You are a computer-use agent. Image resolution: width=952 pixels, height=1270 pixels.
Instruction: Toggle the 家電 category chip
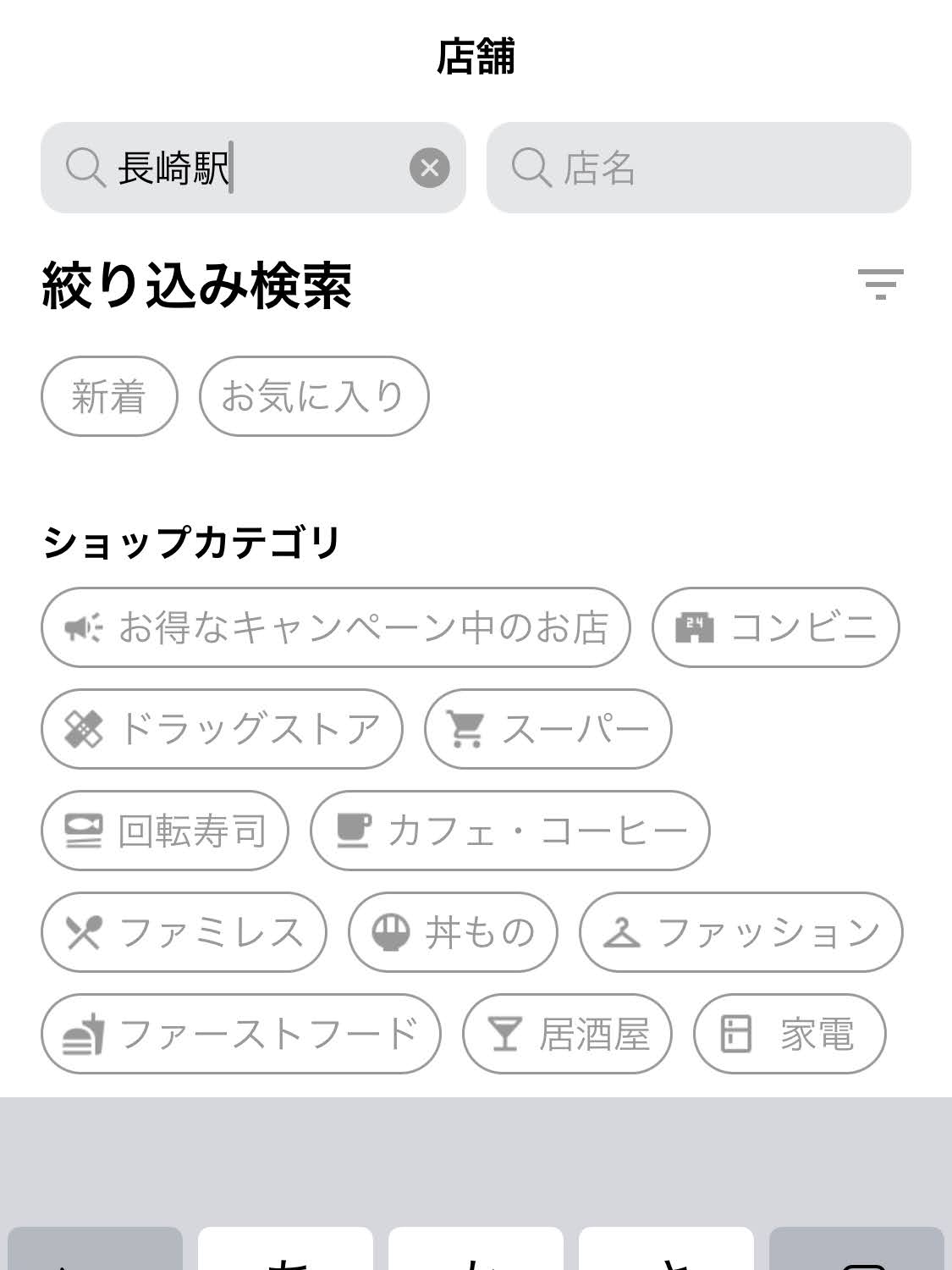(x=789, y=1034)
